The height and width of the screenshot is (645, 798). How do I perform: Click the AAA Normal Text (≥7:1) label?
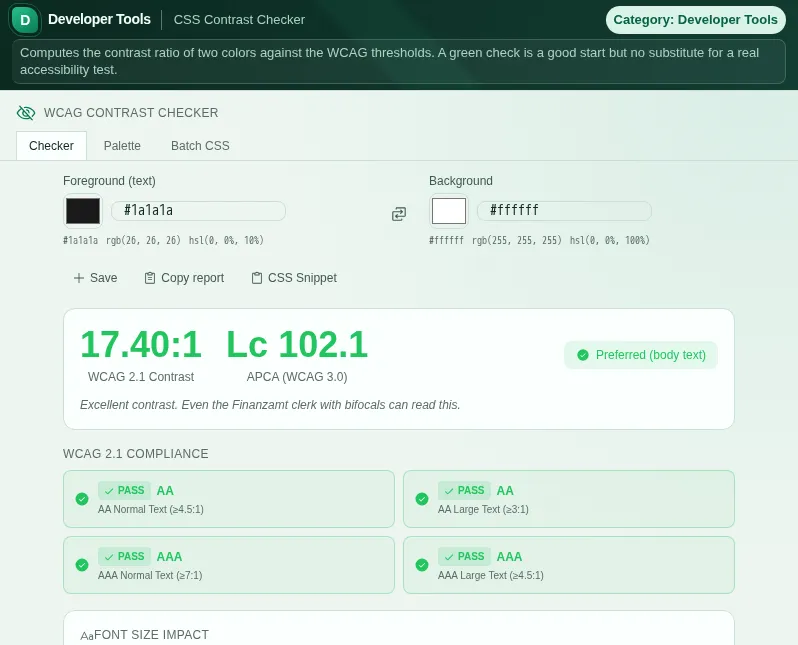pos(150,575)
